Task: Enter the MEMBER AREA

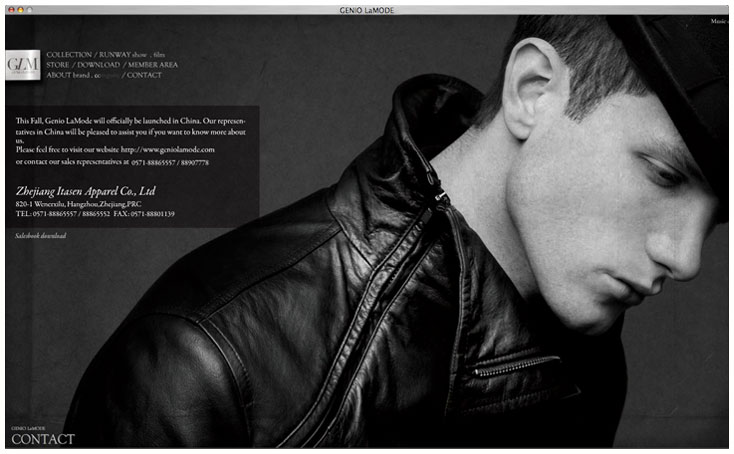Action: coord(153,65)
